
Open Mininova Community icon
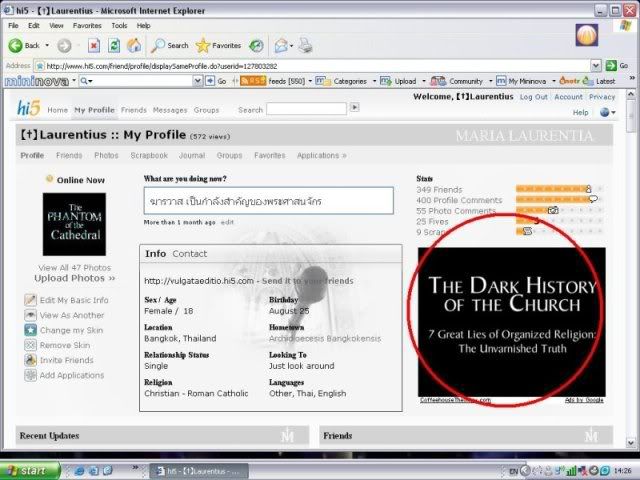click(438, 81)
